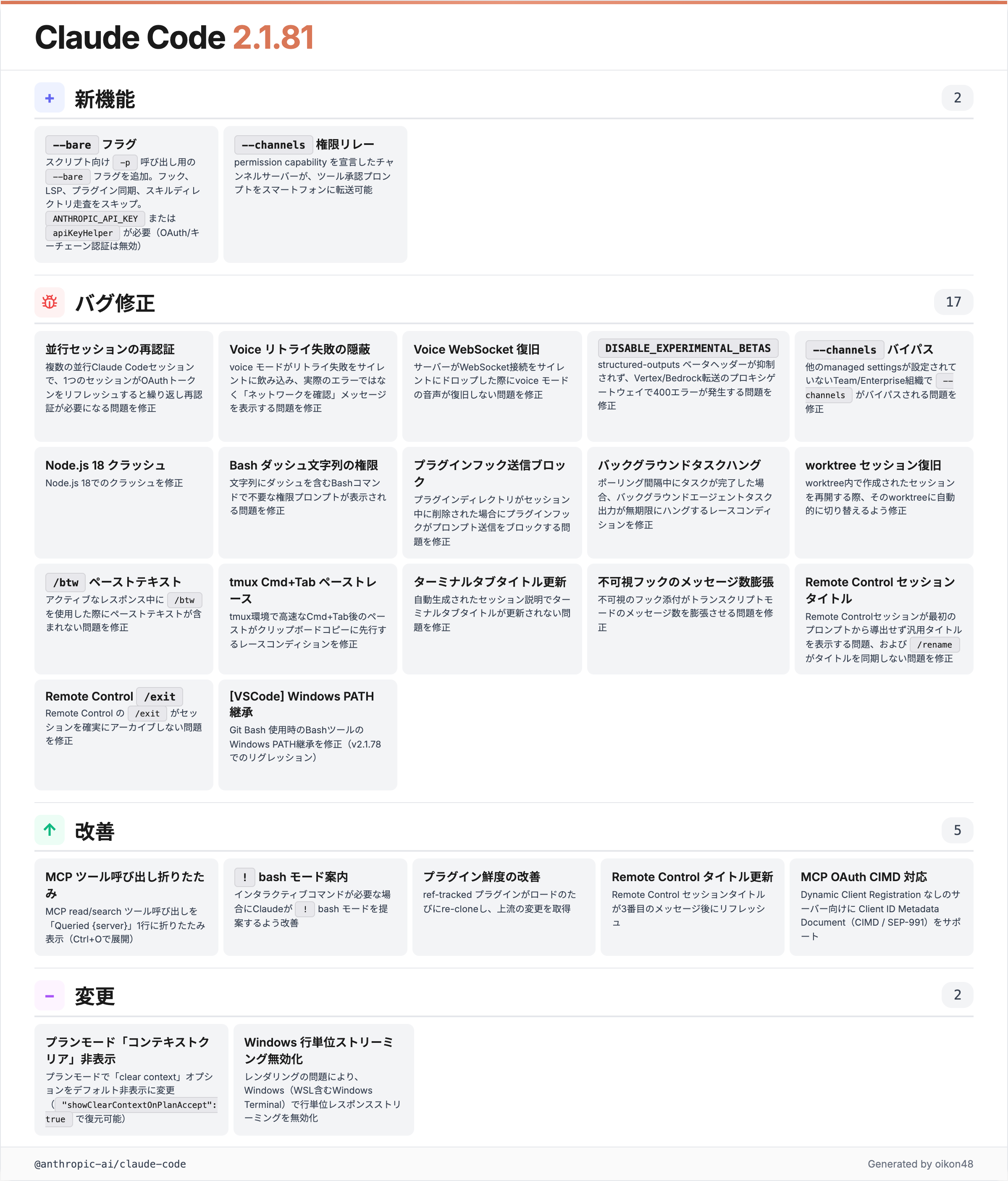The height and width of the screenshot is (1181, 1008).
Task: Click the apiKeyHelper code tag
Action: click(83, 233)
